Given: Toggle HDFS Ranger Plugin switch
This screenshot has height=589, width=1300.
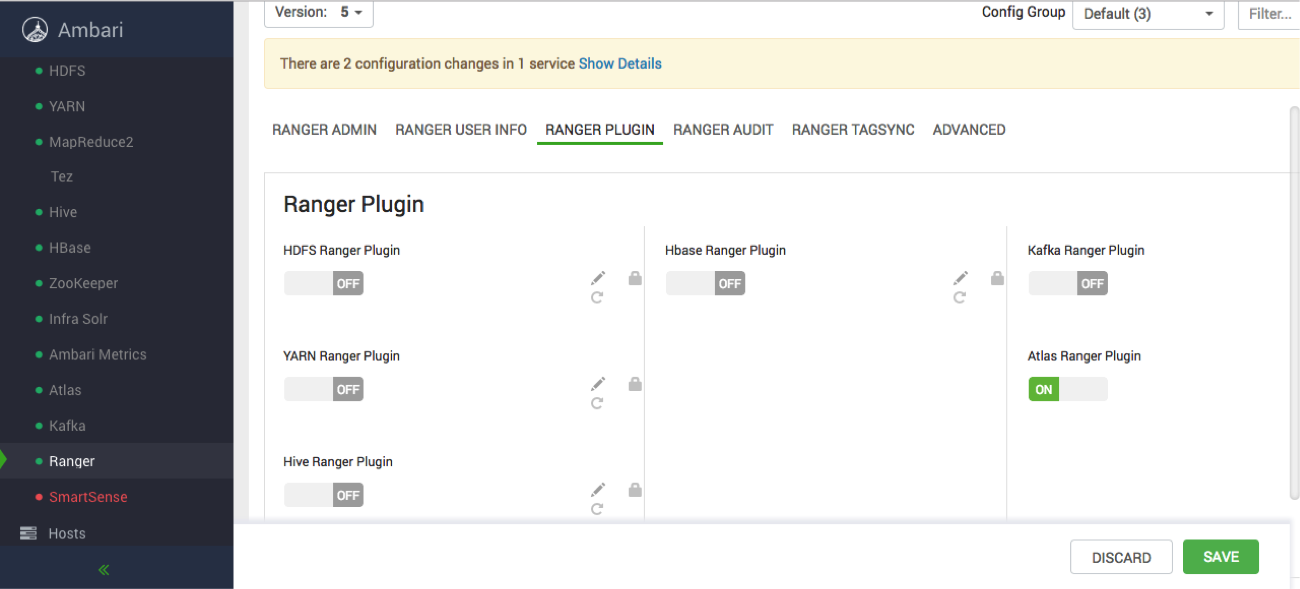Looking at the screenshot, I should click(324, 283).
